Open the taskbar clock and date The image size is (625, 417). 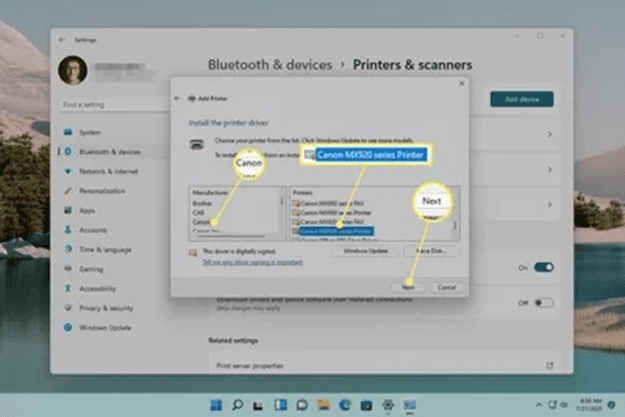(x=590, y=405)
